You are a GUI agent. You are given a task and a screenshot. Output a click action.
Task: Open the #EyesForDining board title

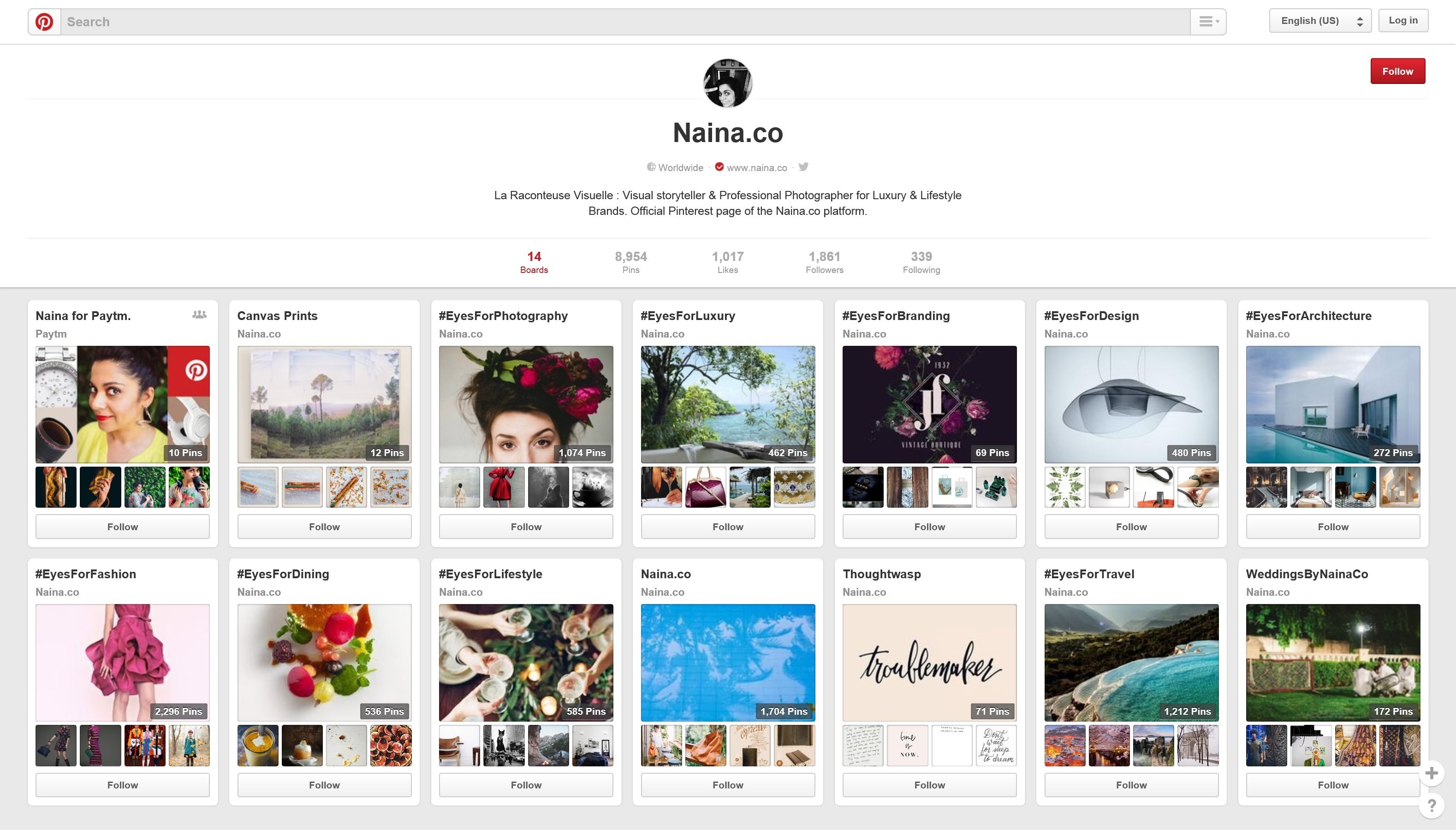283,574
